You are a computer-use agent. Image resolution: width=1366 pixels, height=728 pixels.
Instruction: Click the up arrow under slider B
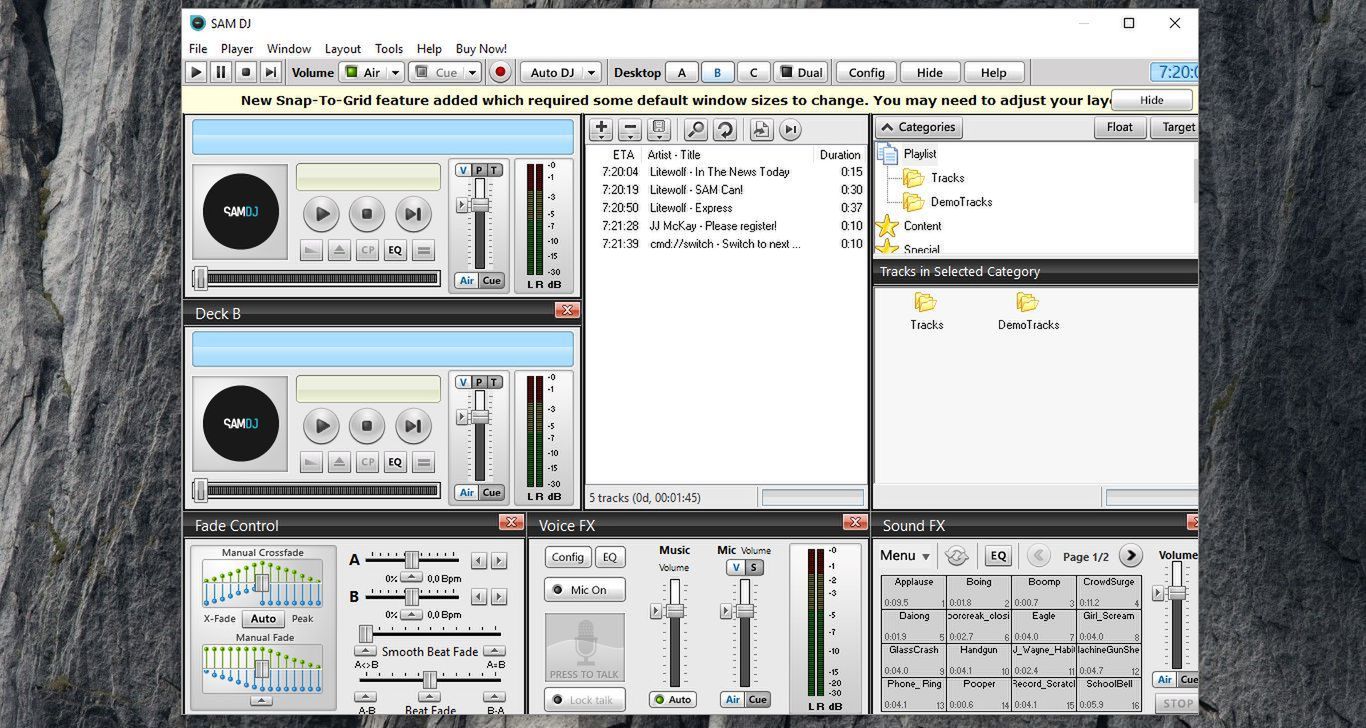(412, 614)
